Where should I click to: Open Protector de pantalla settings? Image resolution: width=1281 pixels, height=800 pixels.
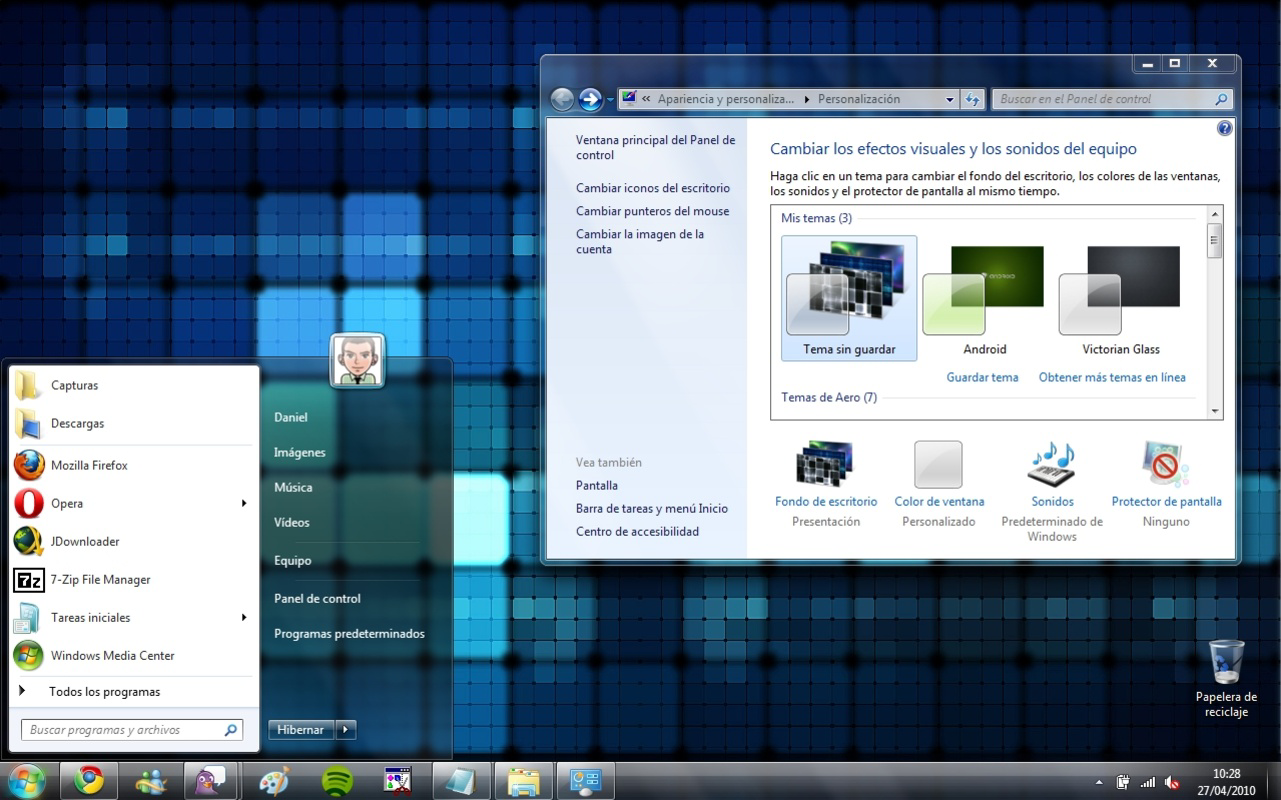[x=1165, y=465]
